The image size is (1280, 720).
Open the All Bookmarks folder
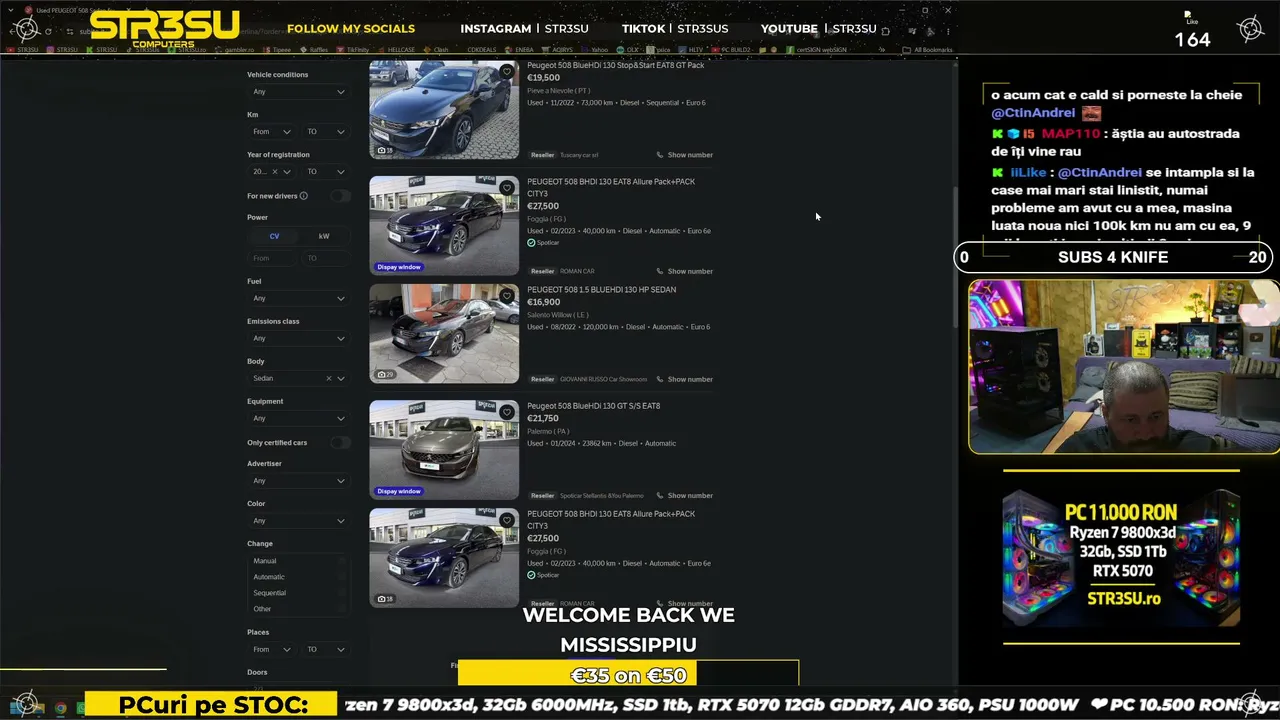[x=928, y=50]
